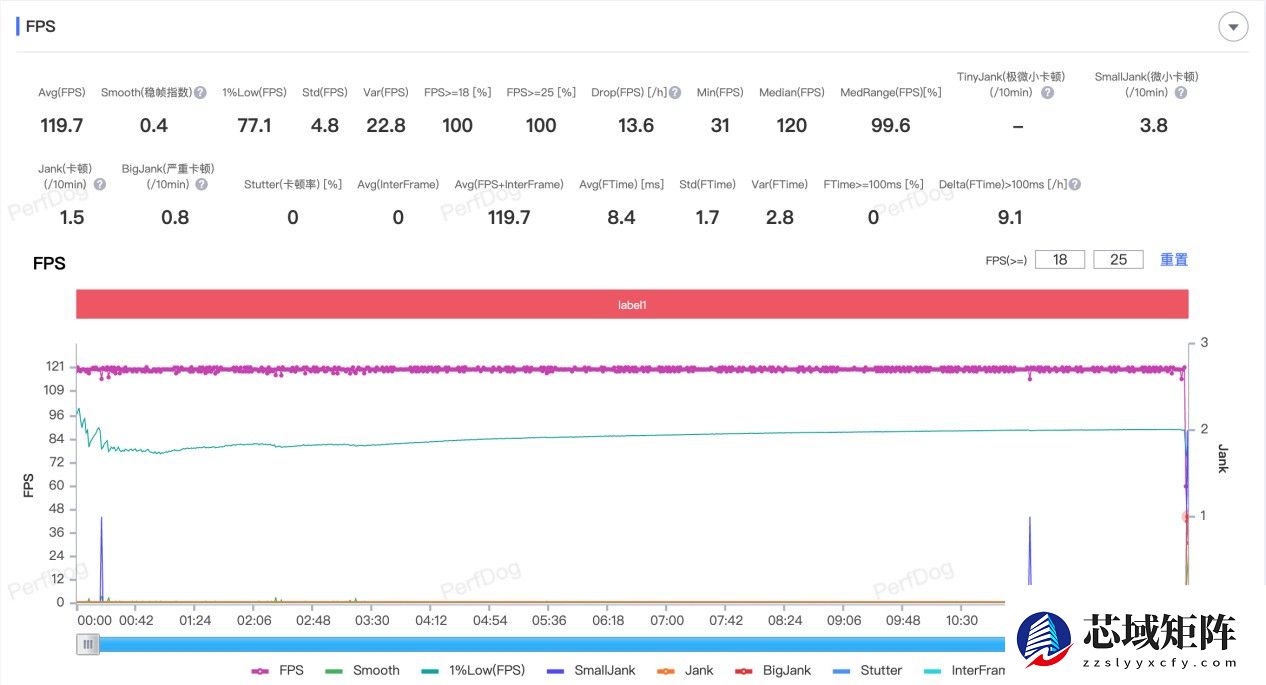Collapse the FPS panel with the arrow button
The height and width of the screenshot is (685, 1266).
click(1233, 27)
